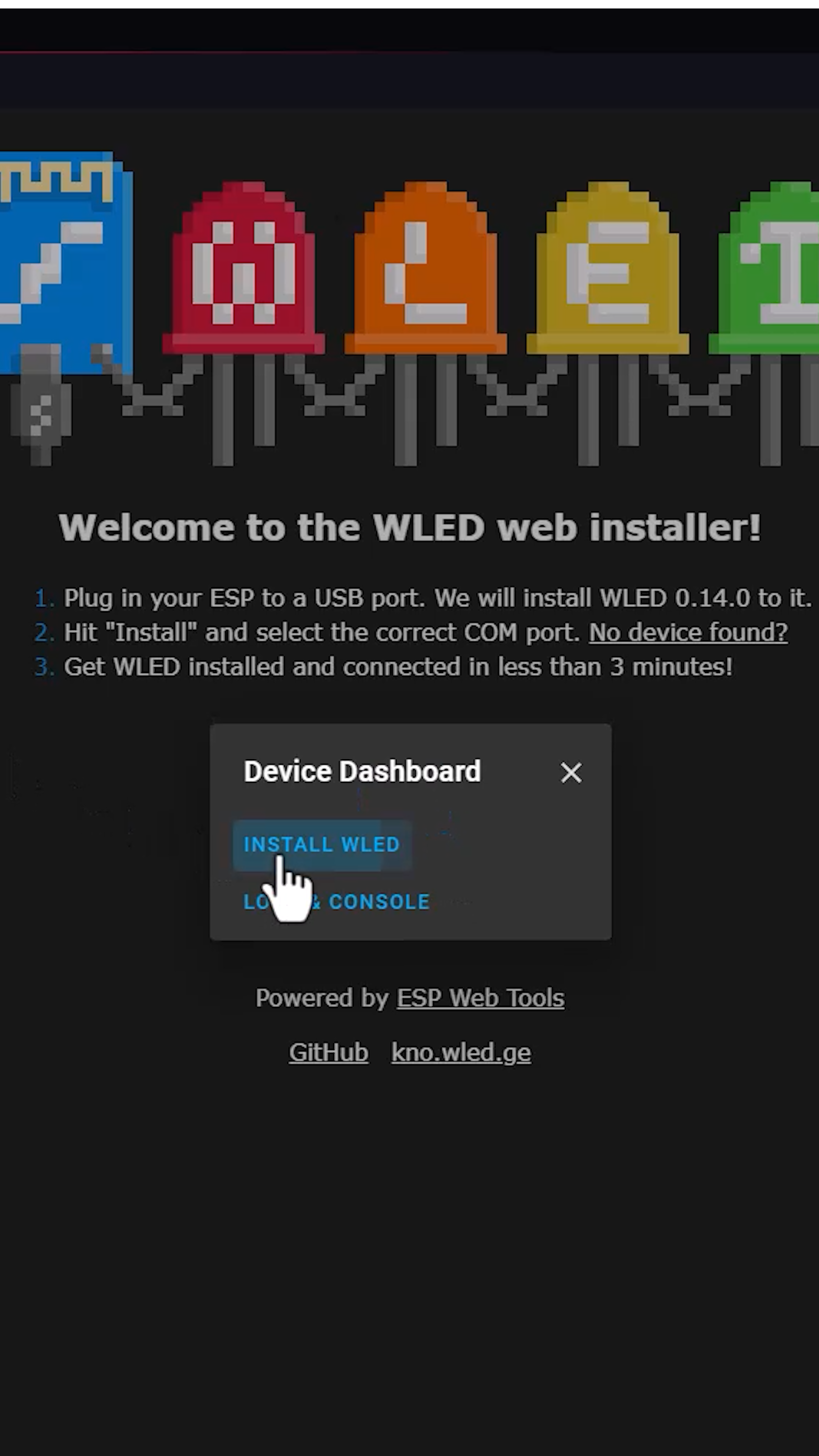Click the green D LED icon
819x1456 pixels.
point(764,268)
